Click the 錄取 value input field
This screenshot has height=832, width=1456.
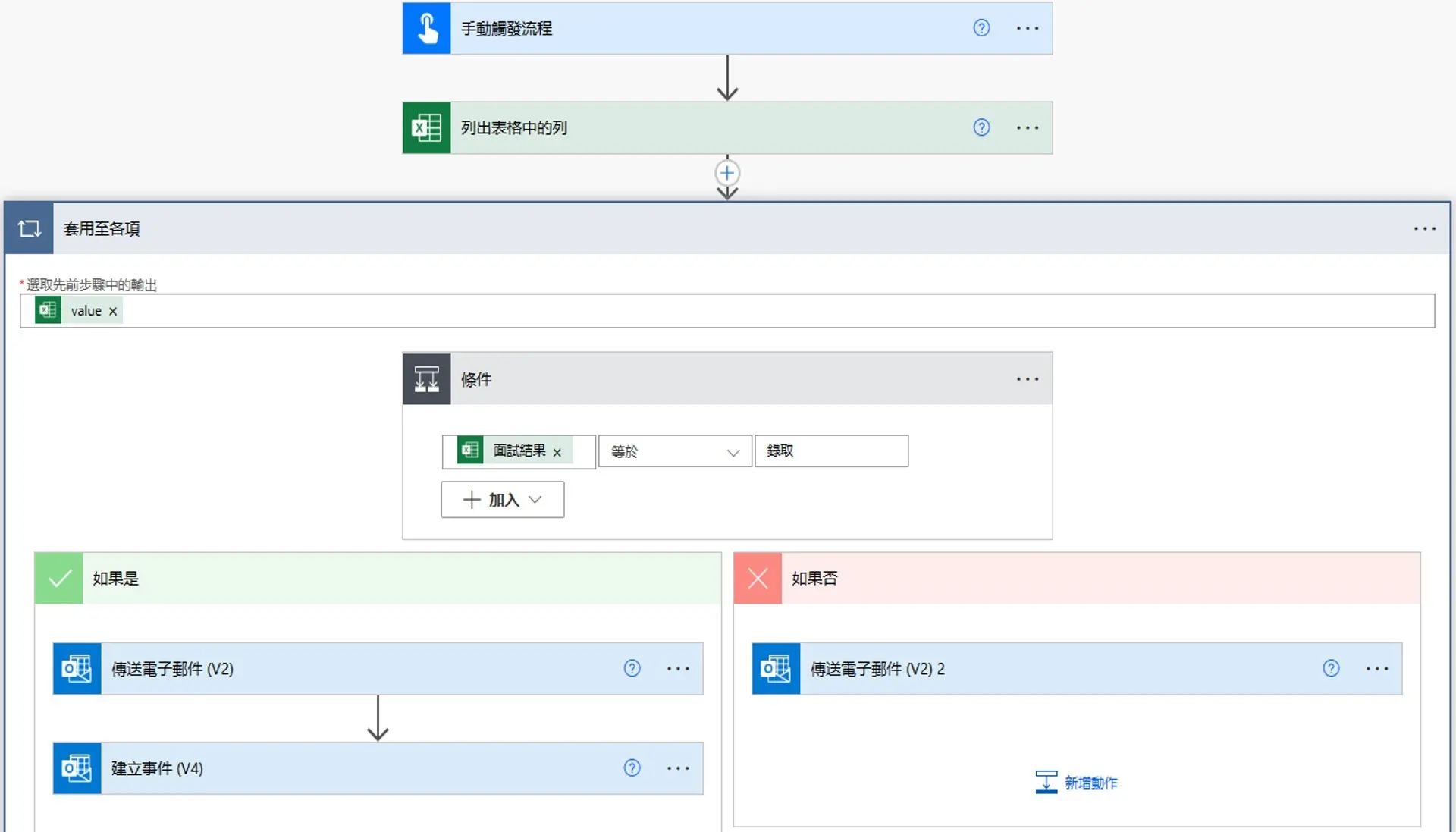(x=831, y=451)
